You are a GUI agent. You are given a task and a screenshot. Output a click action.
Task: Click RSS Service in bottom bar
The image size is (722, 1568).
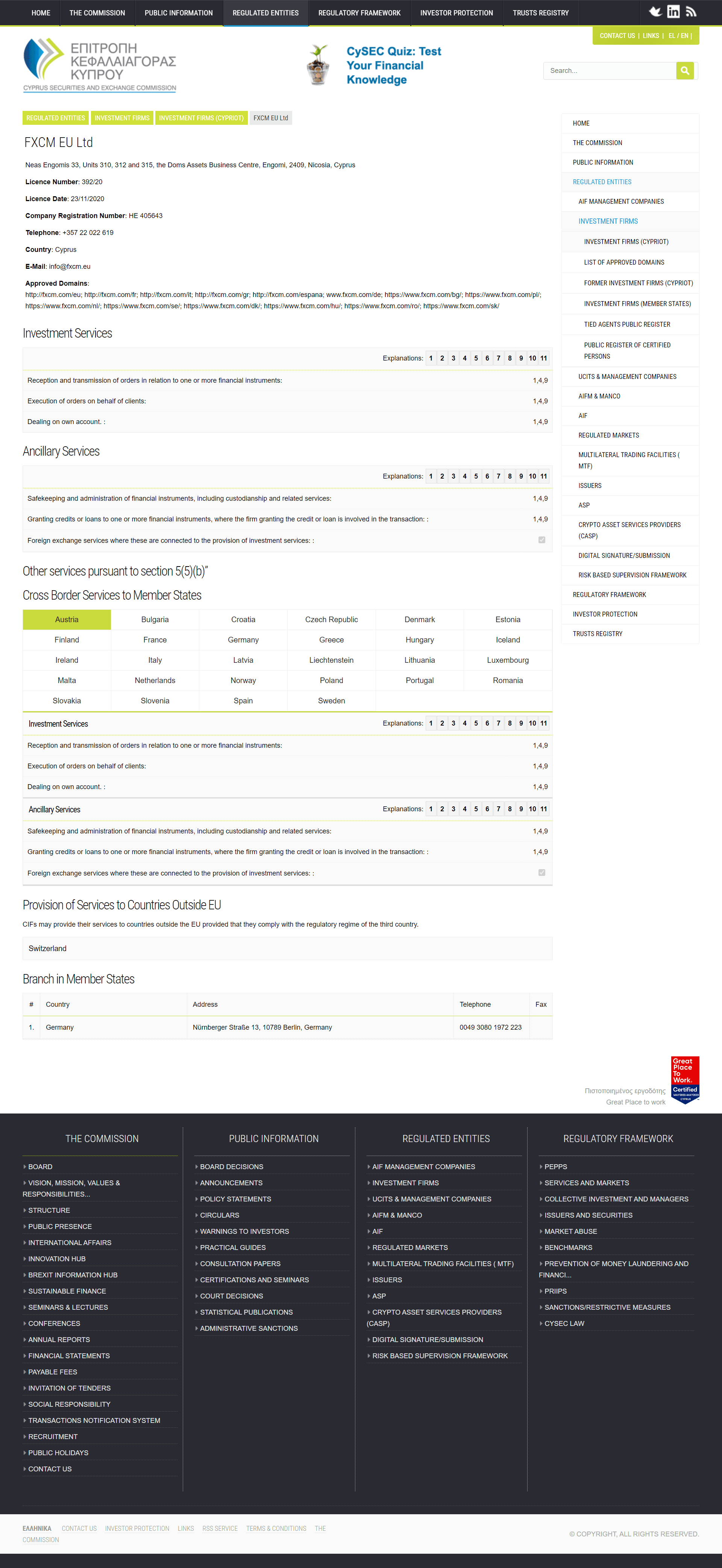click(x=220, y=1529)
